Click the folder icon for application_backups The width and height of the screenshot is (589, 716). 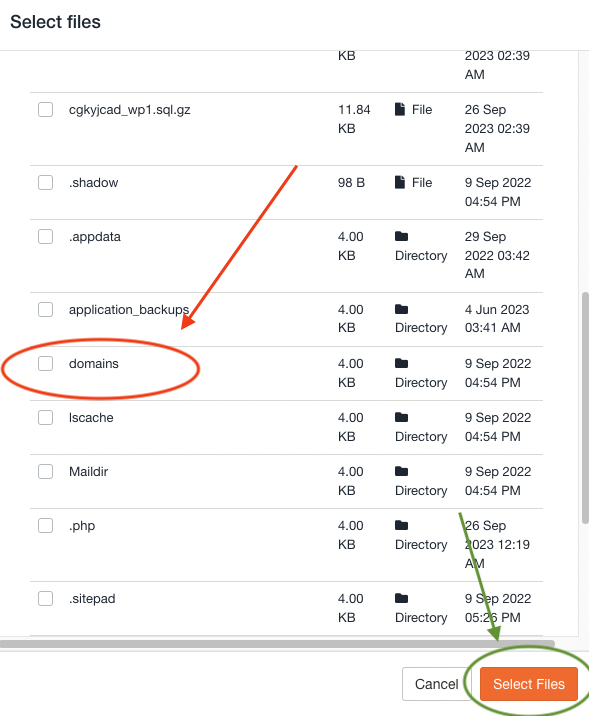pyautogui.click(x=401, y=309)
